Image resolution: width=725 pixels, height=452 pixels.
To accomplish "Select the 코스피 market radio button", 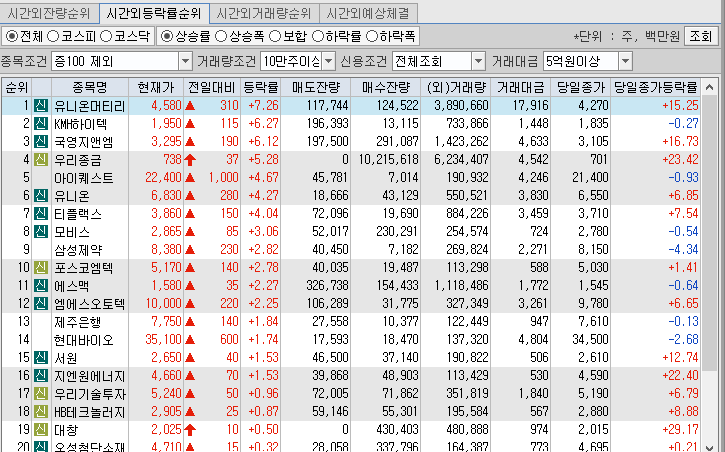I will click(x=53, y=36).
